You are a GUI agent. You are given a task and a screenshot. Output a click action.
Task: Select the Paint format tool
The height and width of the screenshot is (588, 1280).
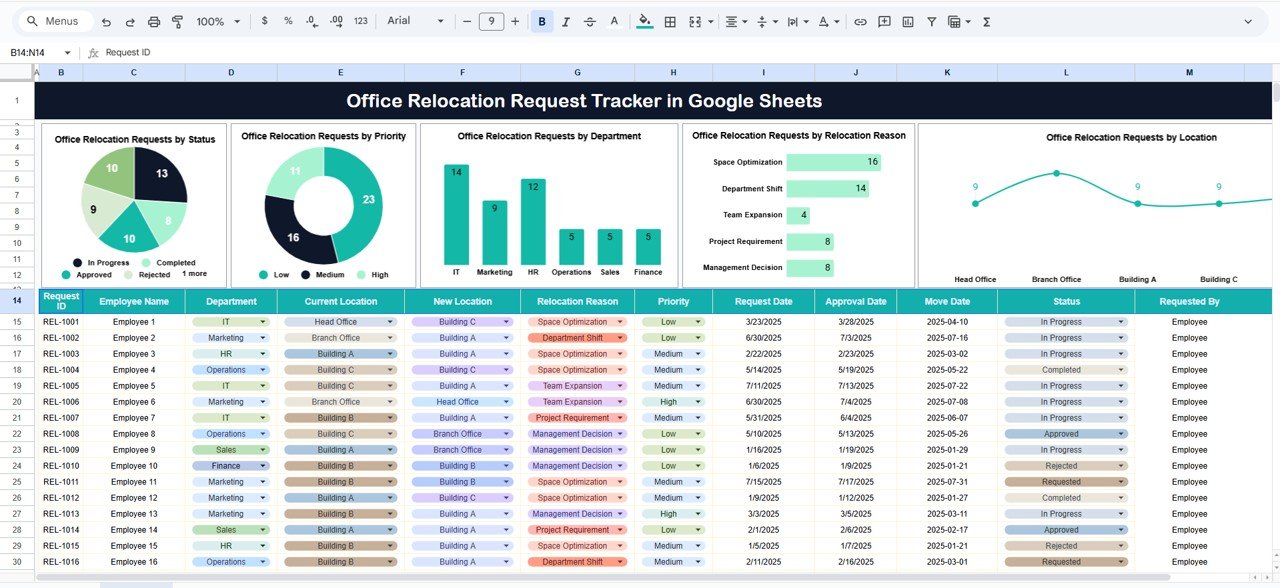[179, 20]
